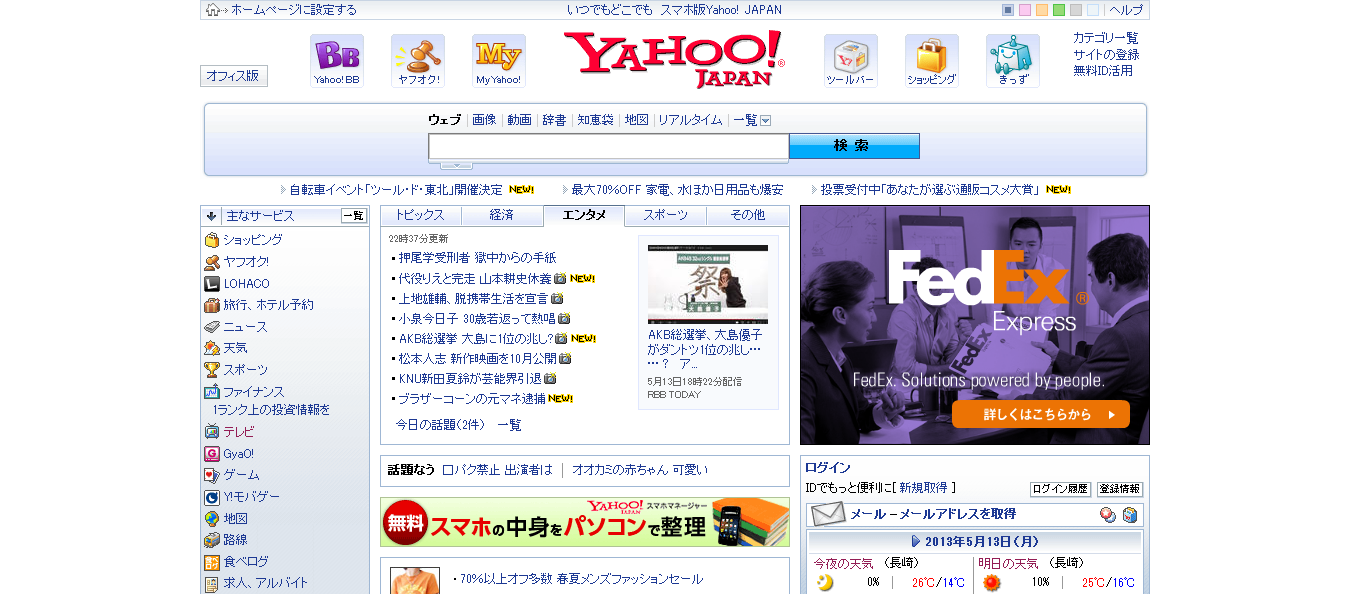The height and width of the screenshot is (594, 1349).
Task: Click the mail envelope icon in the login box
Action: [x=828, y=514]
